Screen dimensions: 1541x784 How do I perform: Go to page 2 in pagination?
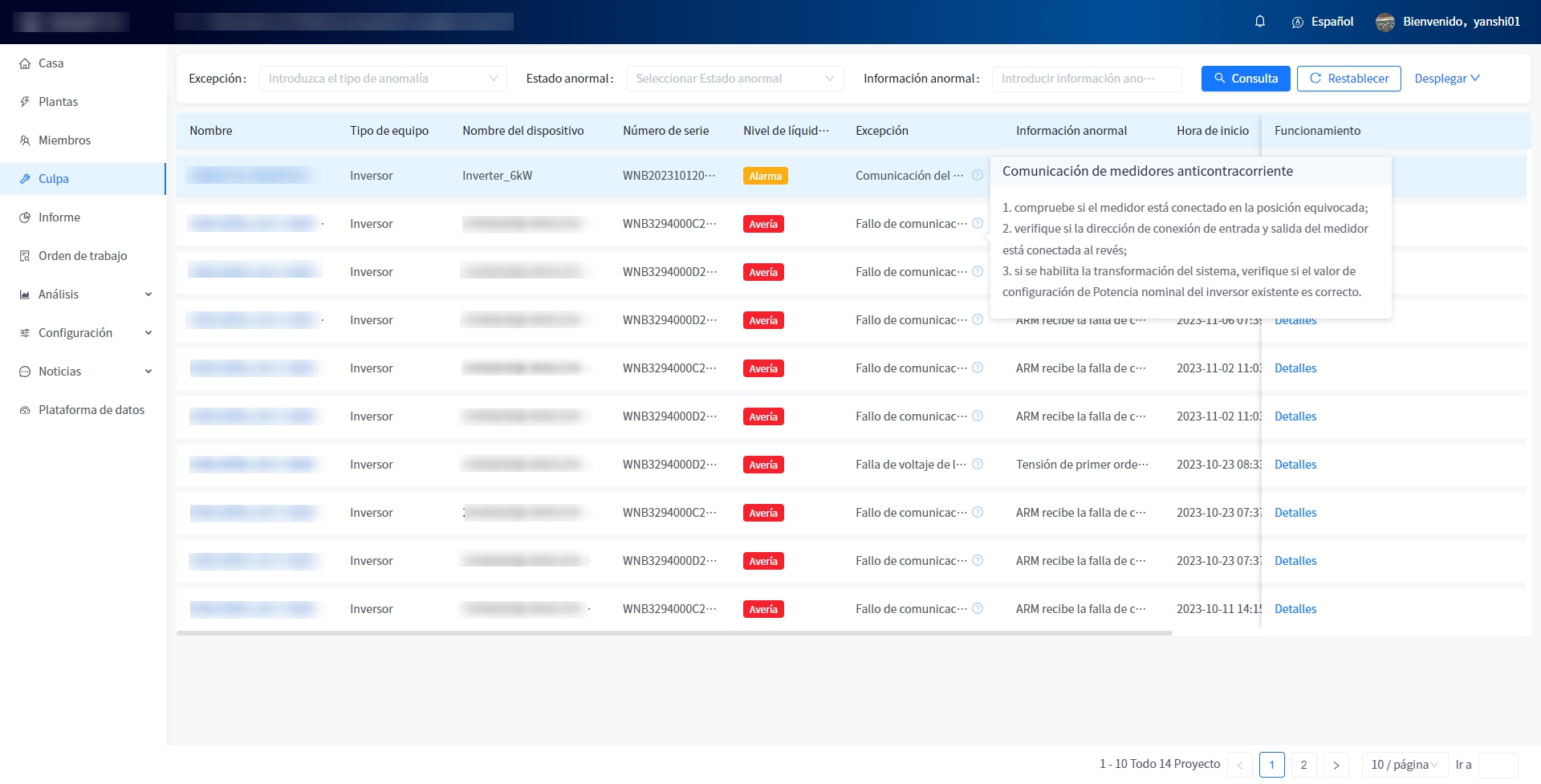click(x=1303, y=765)
